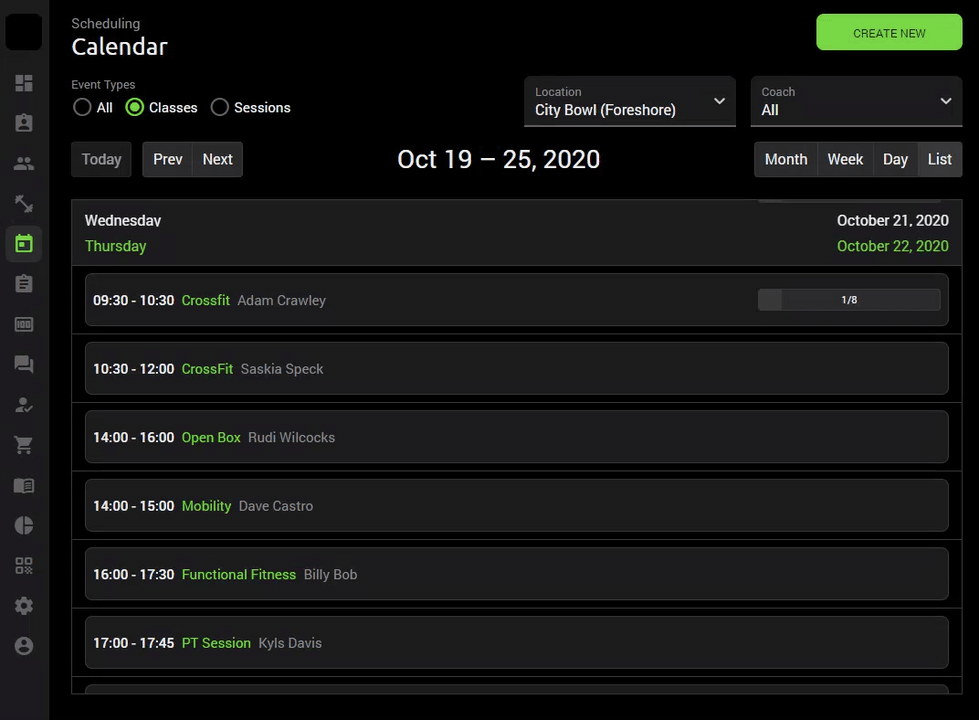Switch to Day view
Screen dimensions: 979x720
tap(895, 159)
